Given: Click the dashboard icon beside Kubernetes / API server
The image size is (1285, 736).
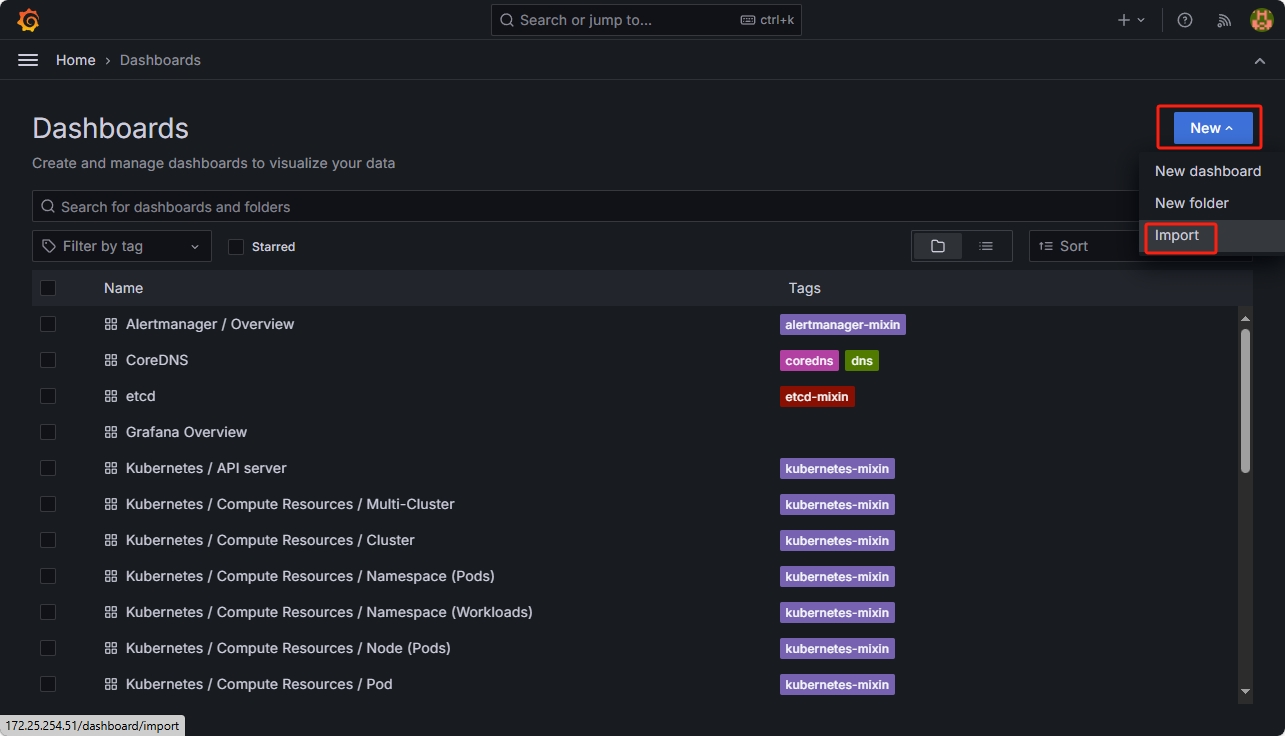Looking at the screenshot, I should (111, 468).
